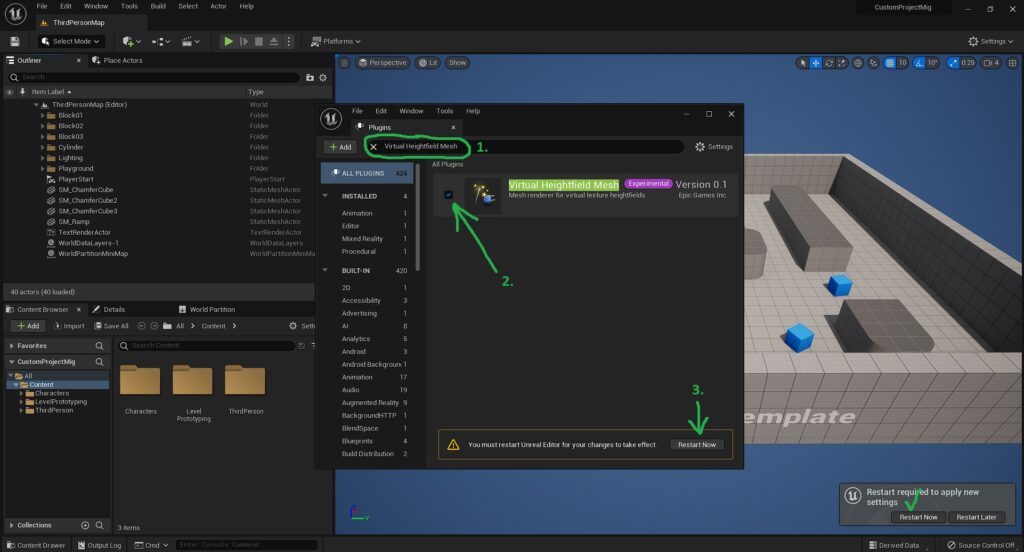Open Source Control status in status bar
Viewport: 1024px width, 552px height.
981,545
